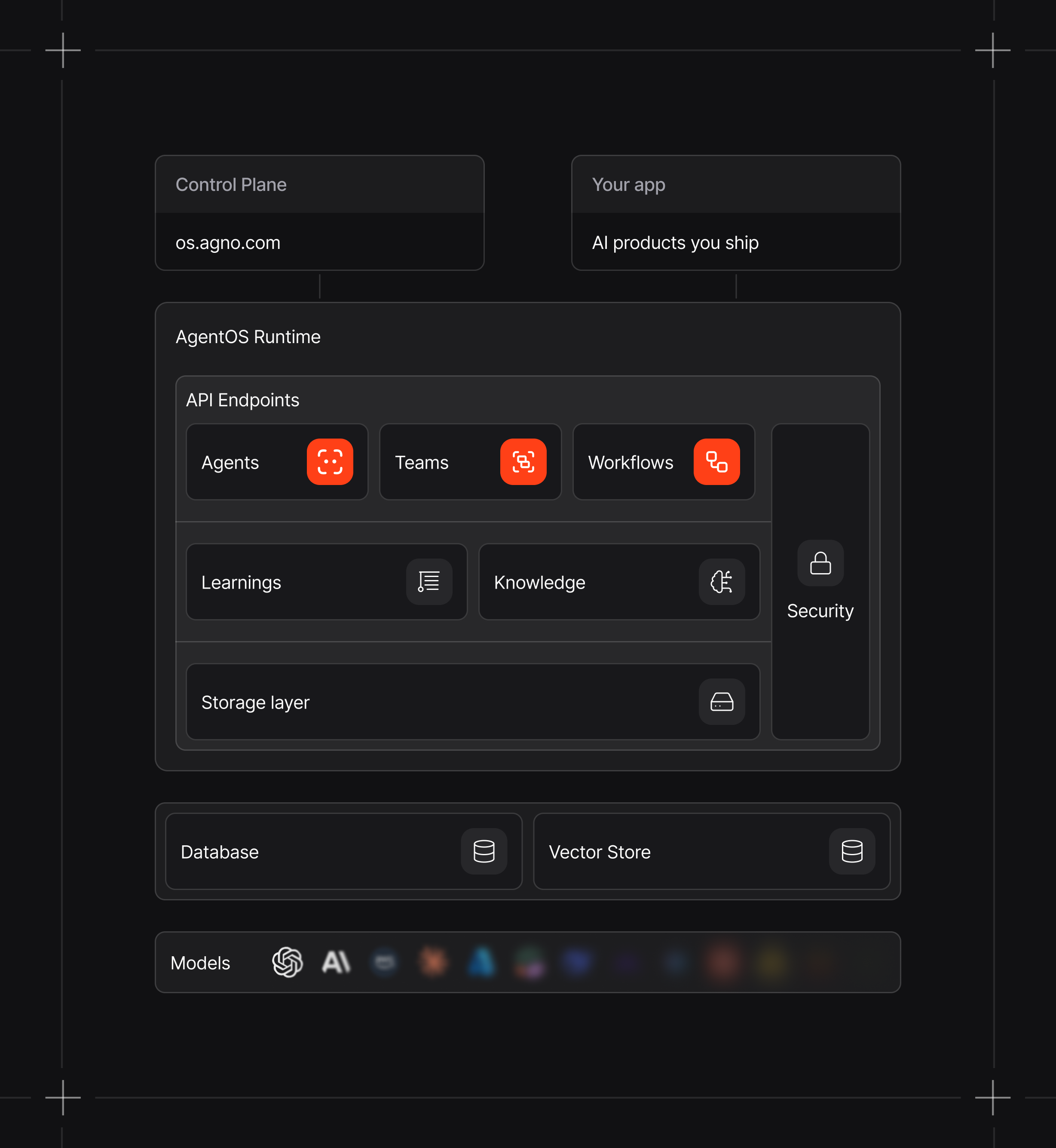
Task: Select the Anthropic model logo
Action: (336, 962)
